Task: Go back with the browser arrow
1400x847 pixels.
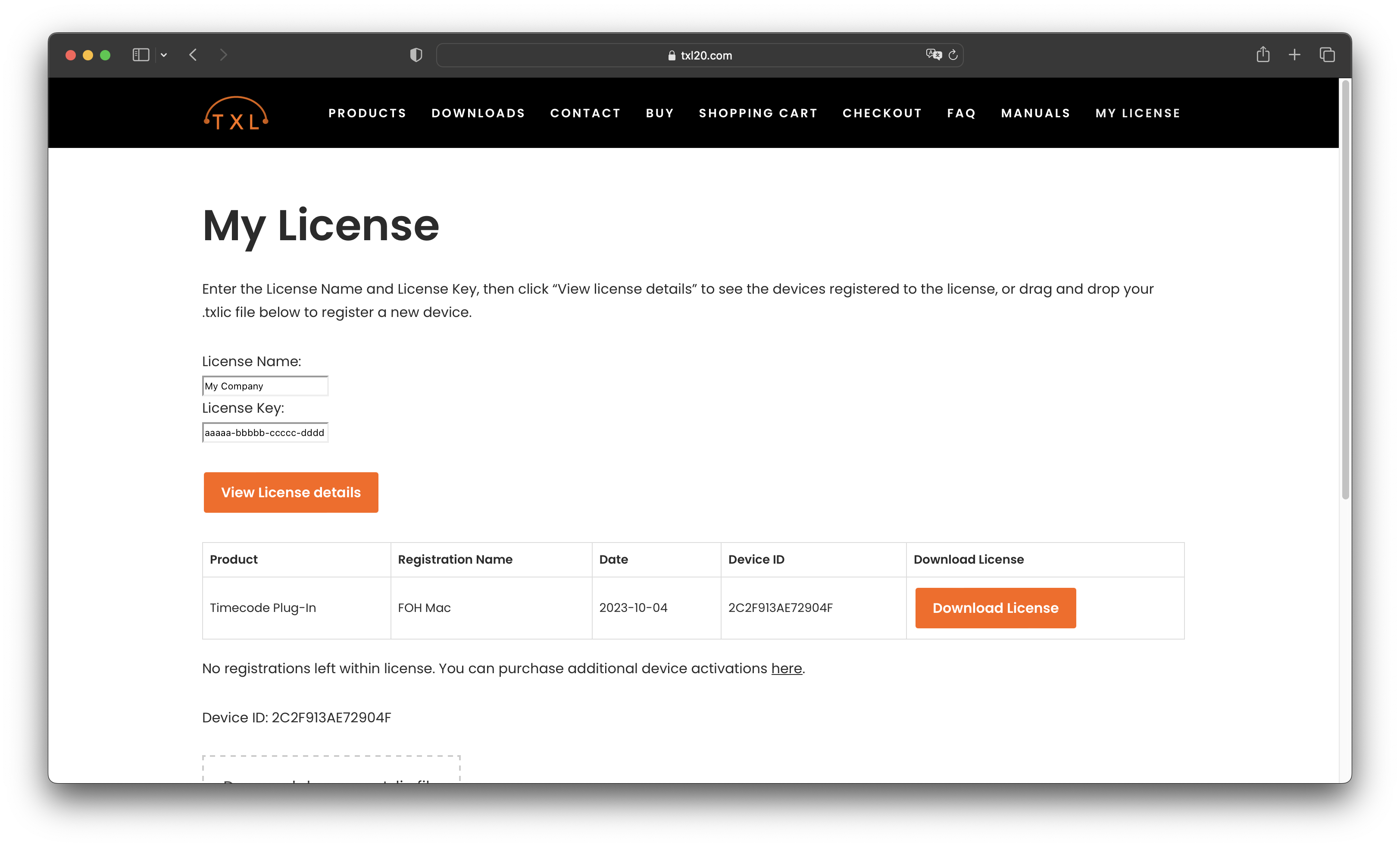Action: click(193, 55)
